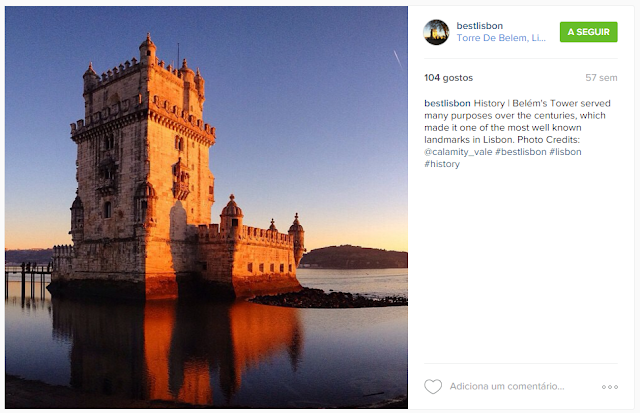The width and height of the screenshot is (640, 413).
Task: Click the dark hill on the photo's horizon
Action: pyautogui.click(x=354, y=257)
